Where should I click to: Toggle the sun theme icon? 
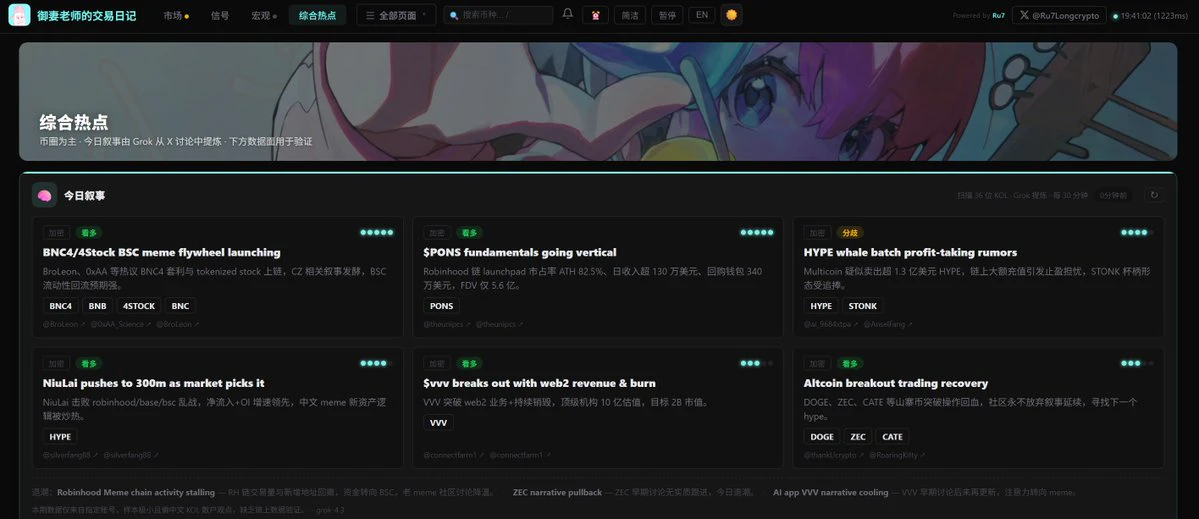click(x=731, y=15)
